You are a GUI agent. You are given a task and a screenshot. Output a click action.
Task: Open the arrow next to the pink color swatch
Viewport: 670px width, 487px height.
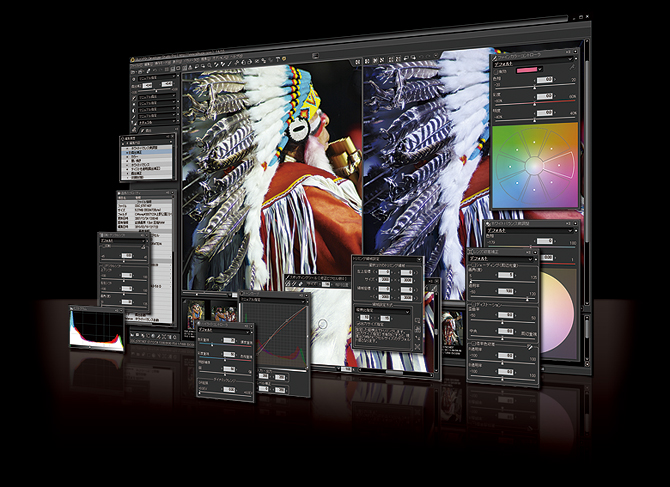tap(540, 69)
